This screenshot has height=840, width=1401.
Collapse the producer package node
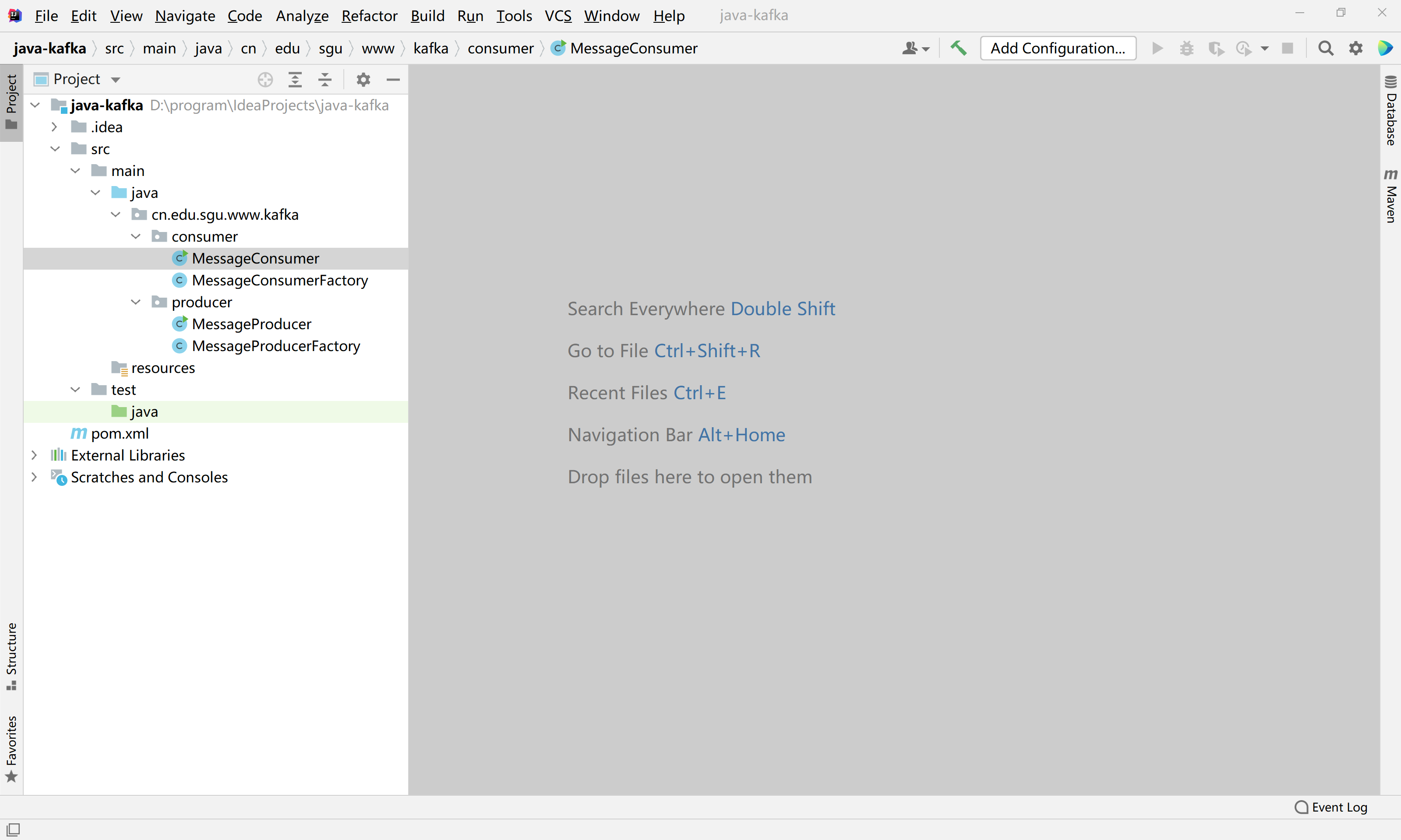coord(135,302)
